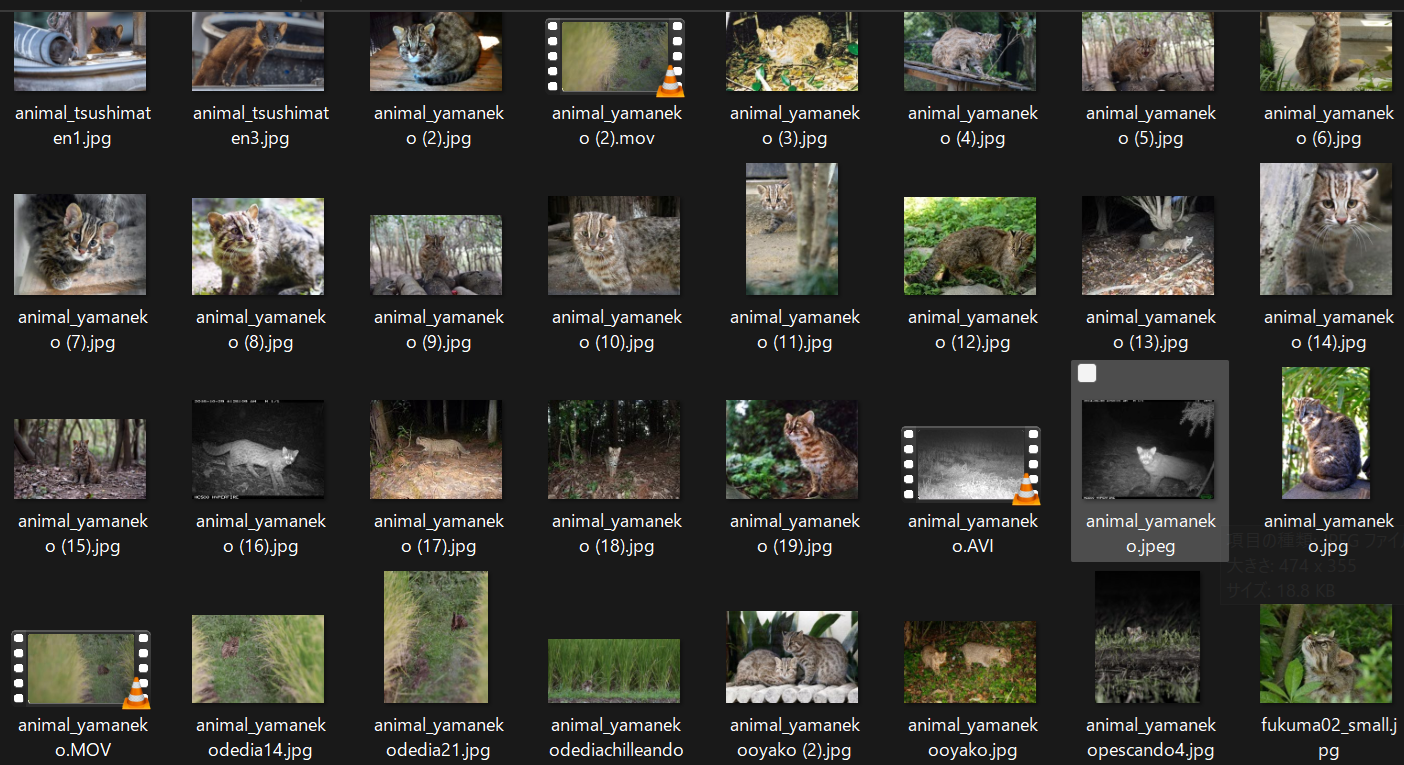1404x765 pixels.
Task: Tick the checkbox on animal_yamaneko.jpeg
Action: point(1087,373)
